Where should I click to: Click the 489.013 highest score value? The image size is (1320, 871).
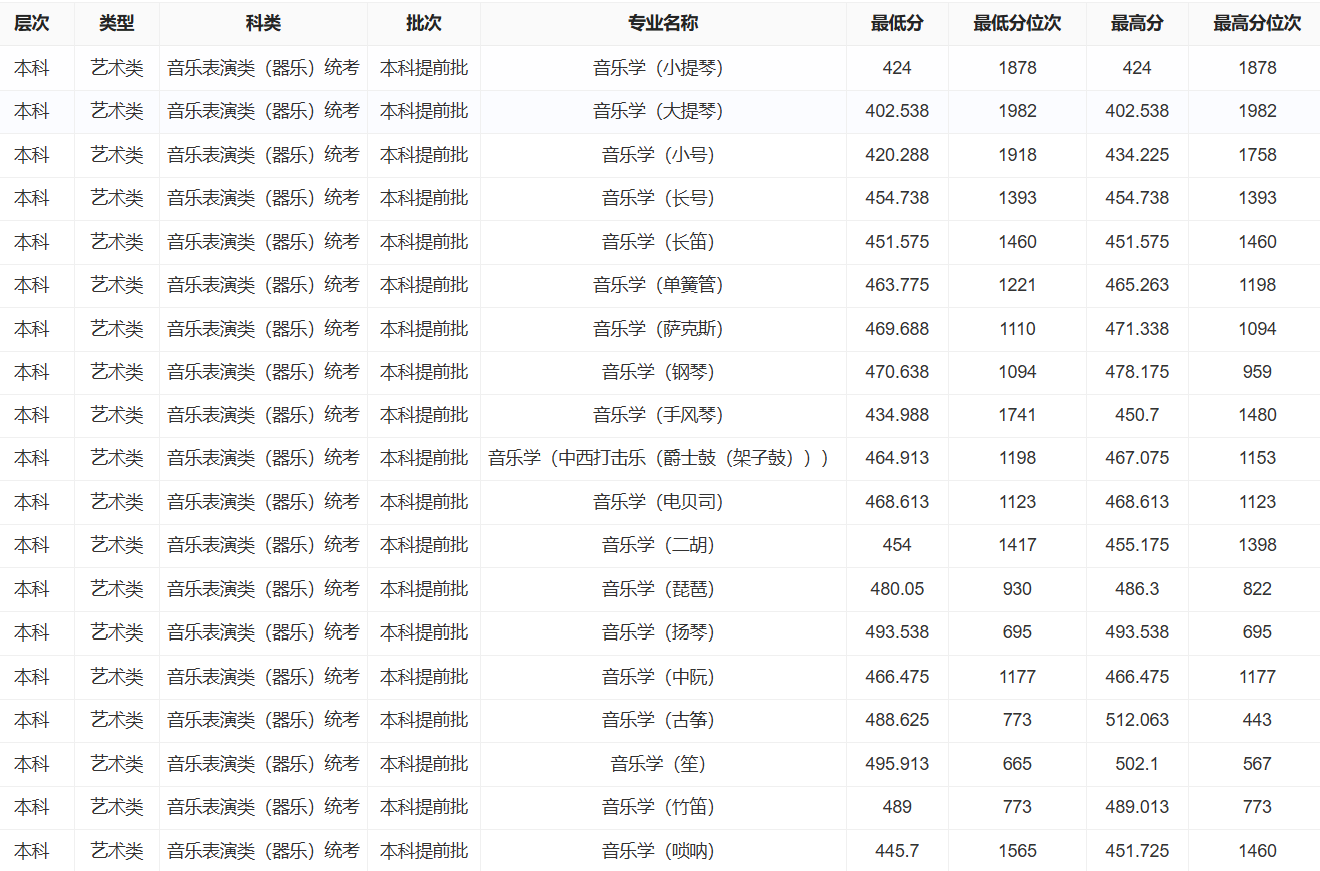tap(1137, 807)
